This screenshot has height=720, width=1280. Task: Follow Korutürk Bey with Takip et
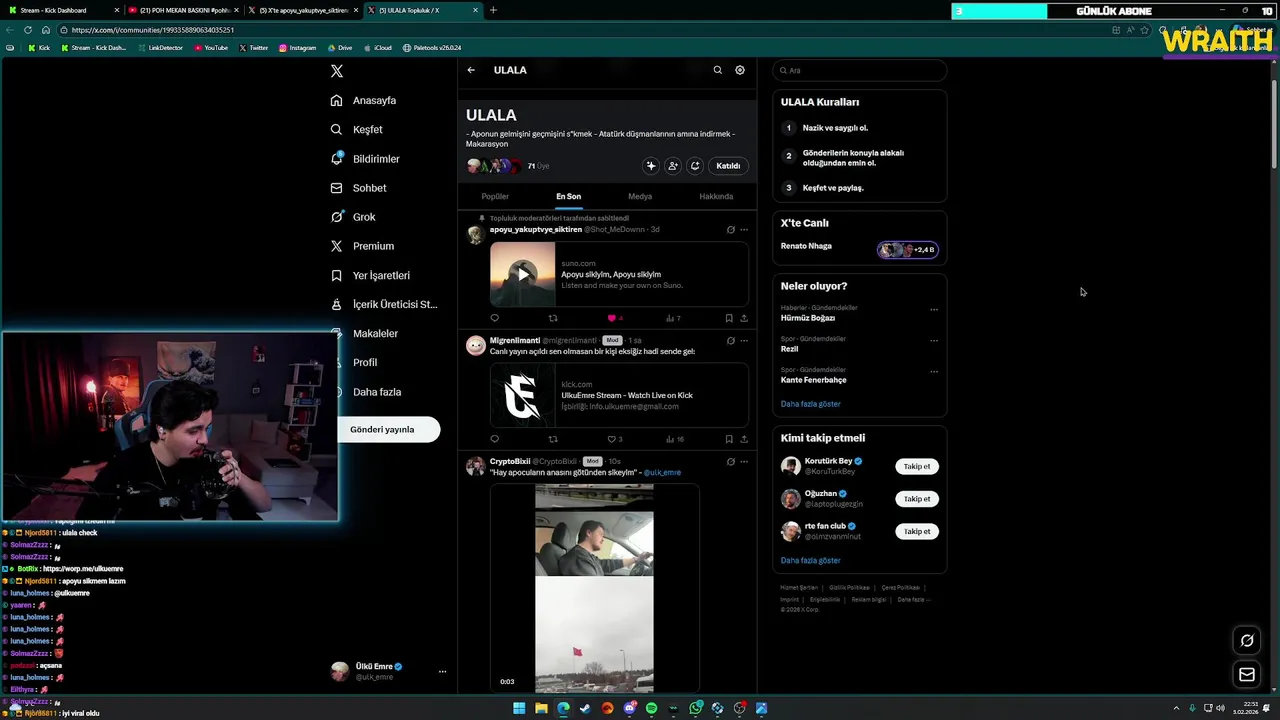(x=917, y=466)
